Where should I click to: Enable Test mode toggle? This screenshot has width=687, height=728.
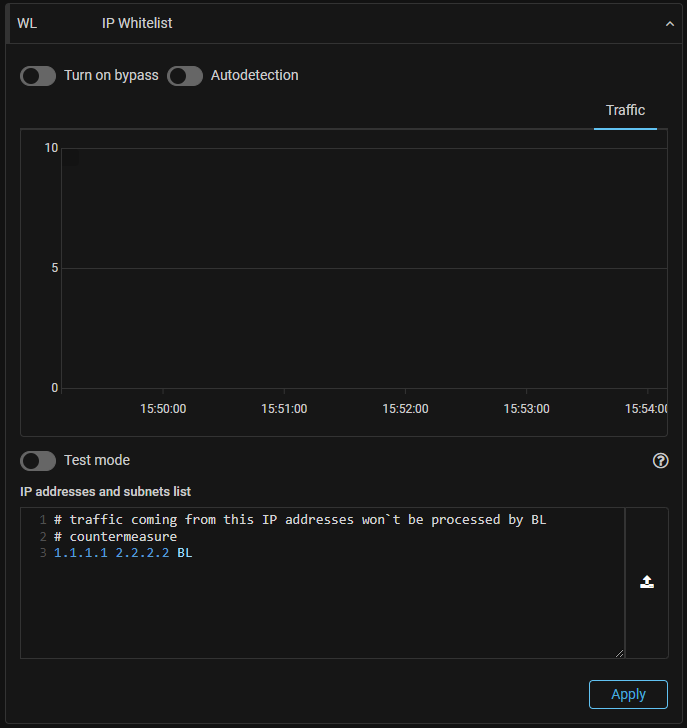click(38, 461)
